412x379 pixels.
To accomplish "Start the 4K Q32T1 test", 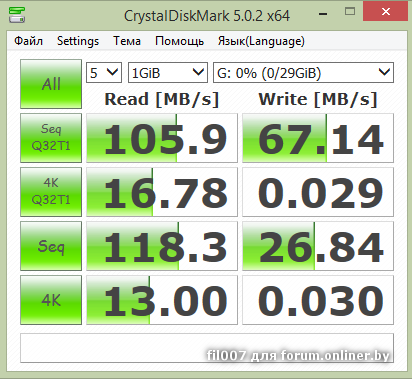I will point(51,192).
